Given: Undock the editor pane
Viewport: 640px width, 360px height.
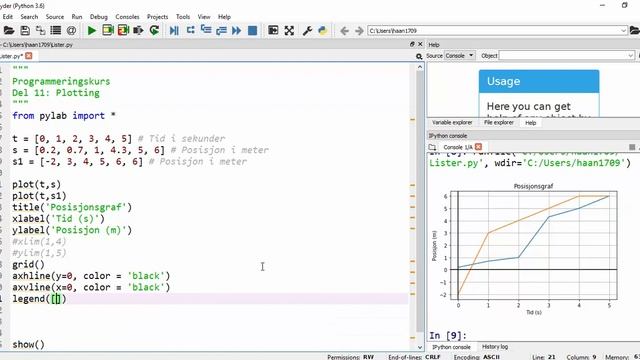Looking at the screenshot, I should point(412,44).
